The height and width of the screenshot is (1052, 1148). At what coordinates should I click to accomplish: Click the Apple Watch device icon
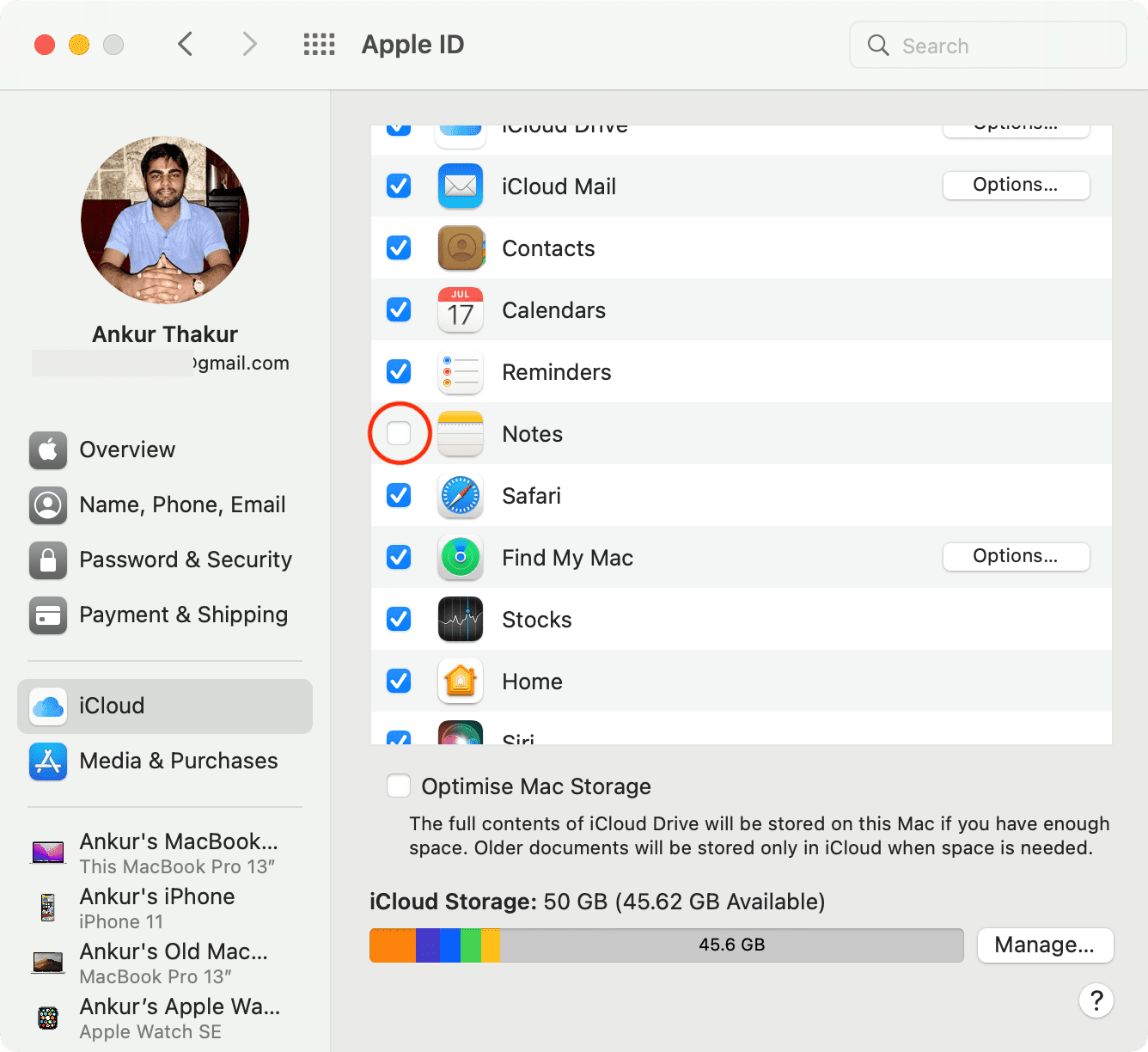[x=48, y=1018]
